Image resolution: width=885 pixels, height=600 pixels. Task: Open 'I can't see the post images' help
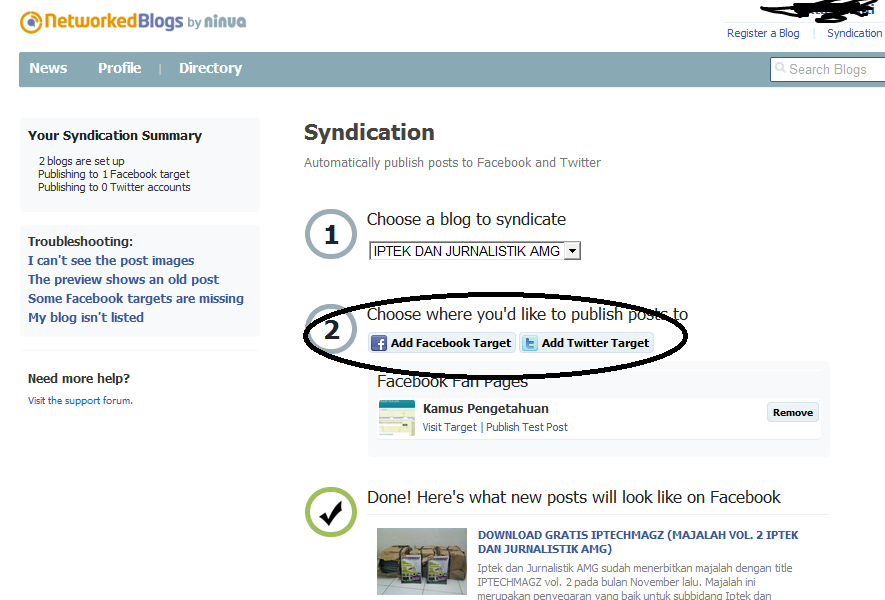click(x=111, y=261)
